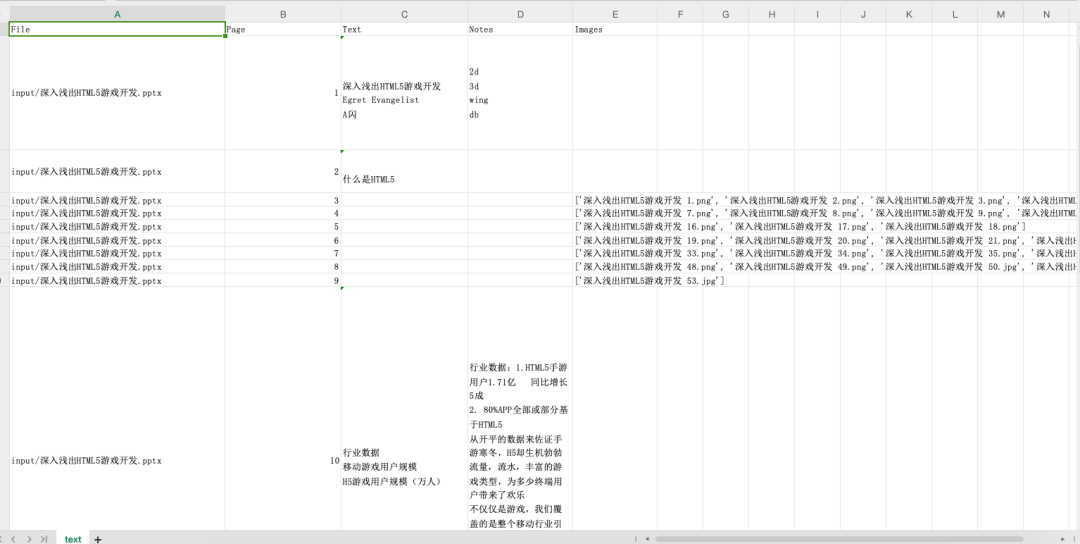The width and height of the screenshot is (1080, 544).
Task: Jump to last sheet tab arrow
Action: (x=44, y=539)
